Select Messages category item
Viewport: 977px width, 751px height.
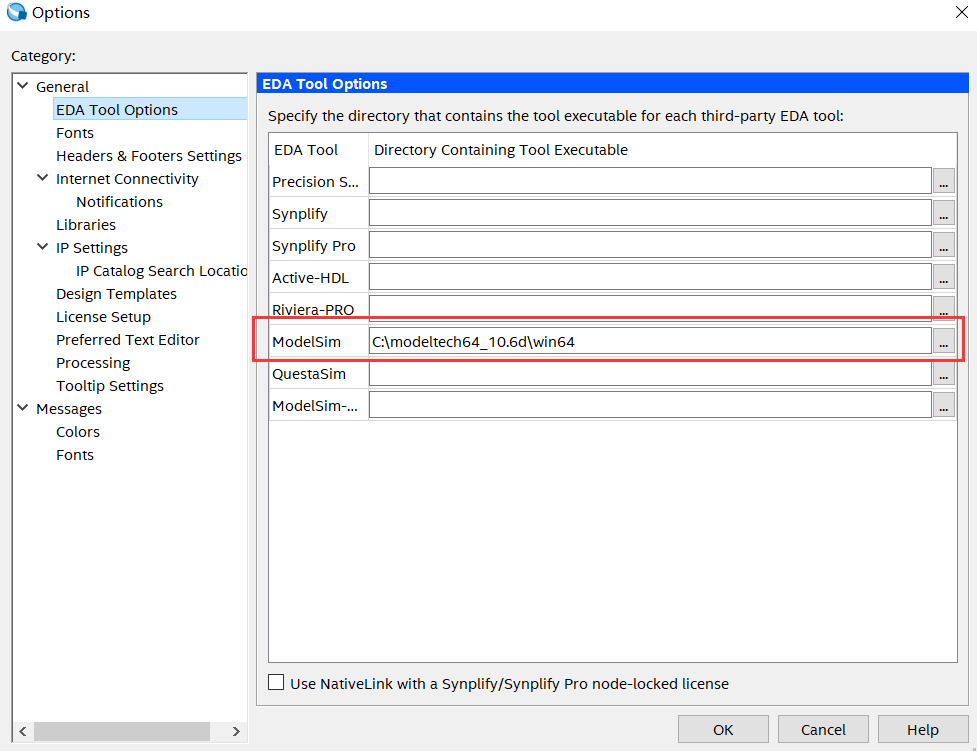[x=69, y=409]
